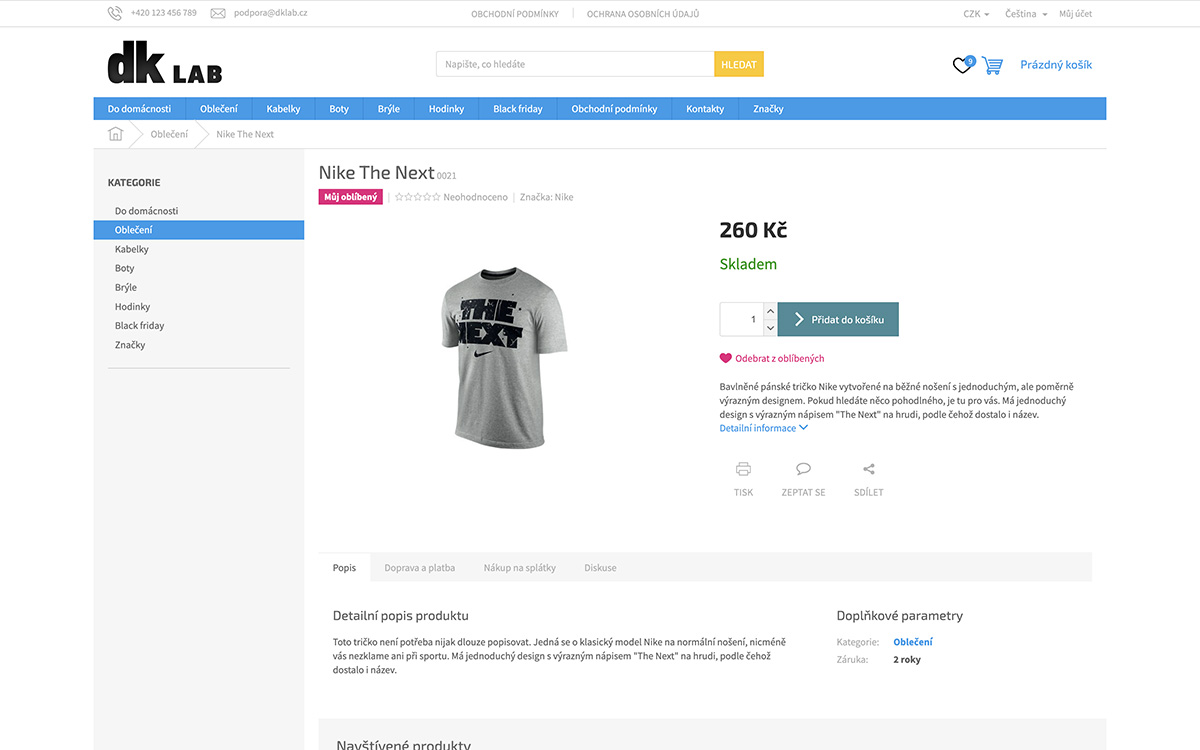Click the phone icon in top bar

[115, 13]
